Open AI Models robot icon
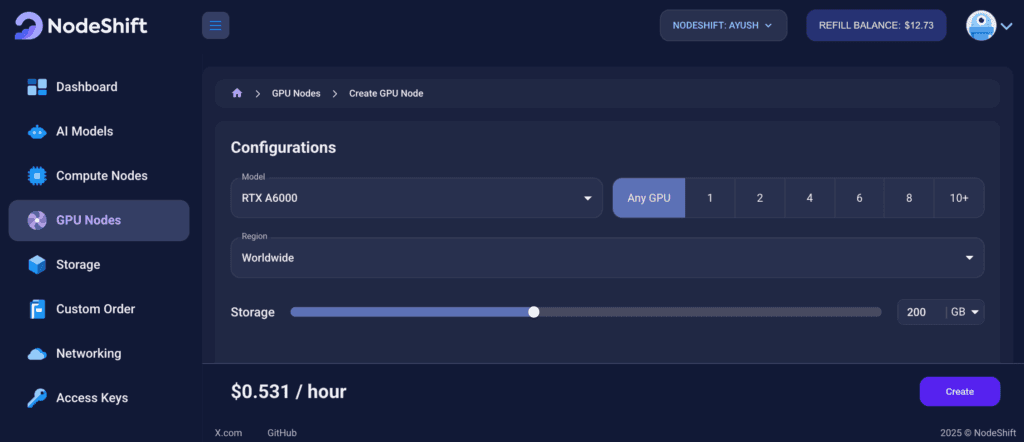1024x442 pixels. click(x=37, y=132)
